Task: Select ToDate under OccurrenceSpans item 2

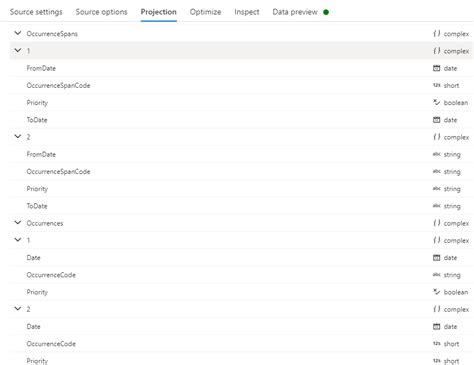Action: 37,206
